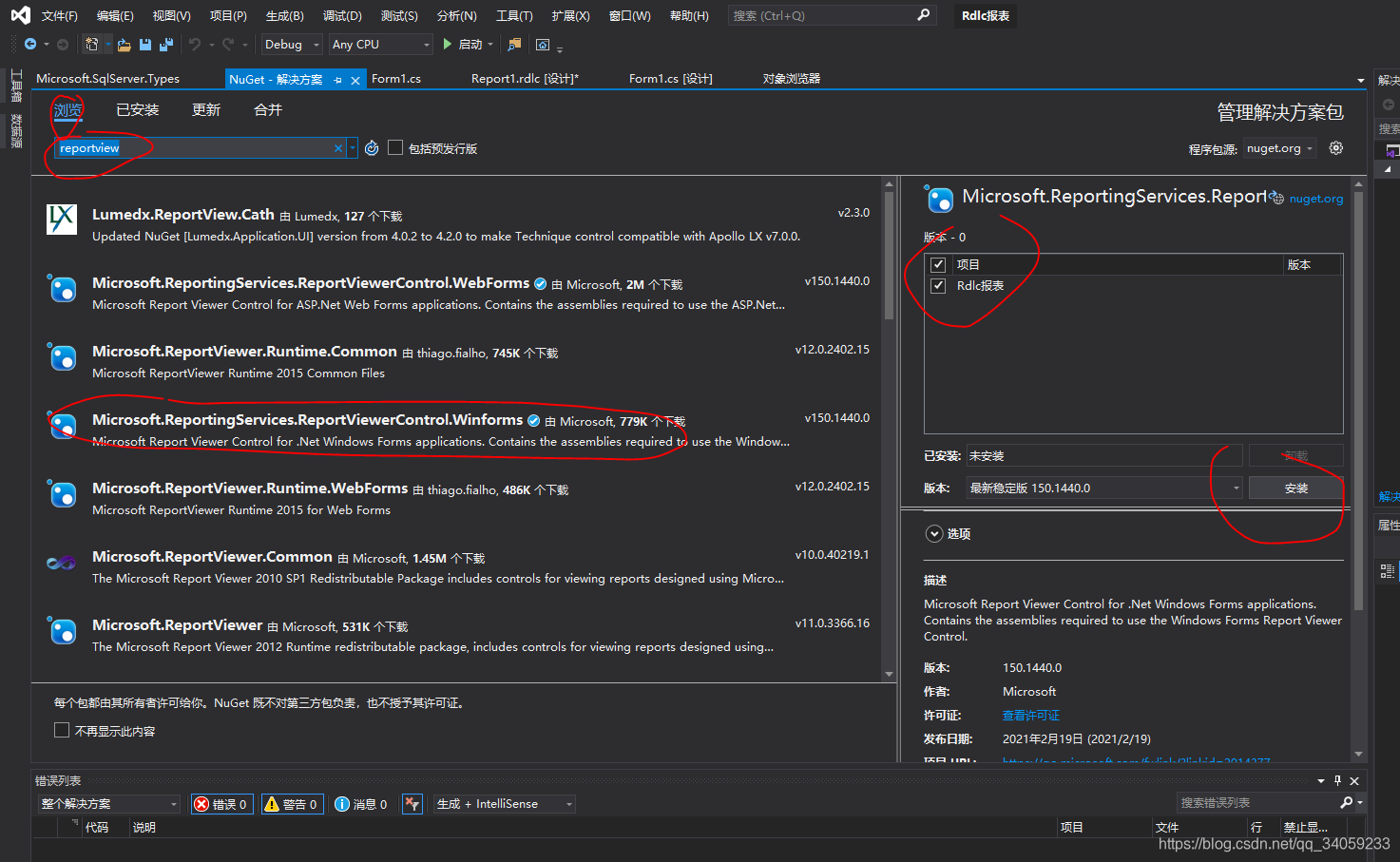Pin the error list panel
Screen dimensions: 1400x862
pos(1337,780)
